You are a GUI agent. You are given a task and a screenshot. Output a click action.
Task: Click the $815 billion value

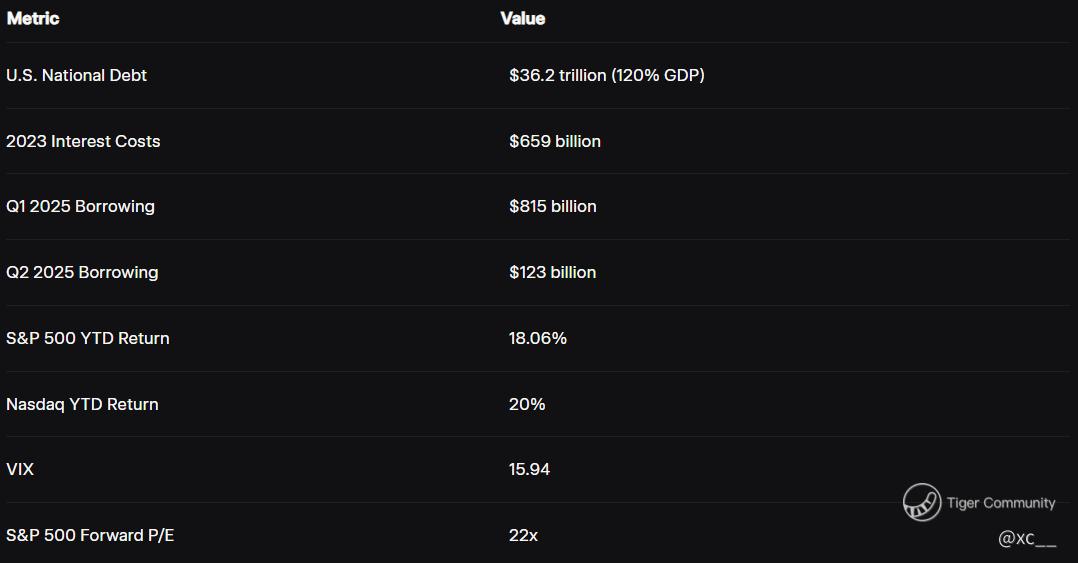552,206
